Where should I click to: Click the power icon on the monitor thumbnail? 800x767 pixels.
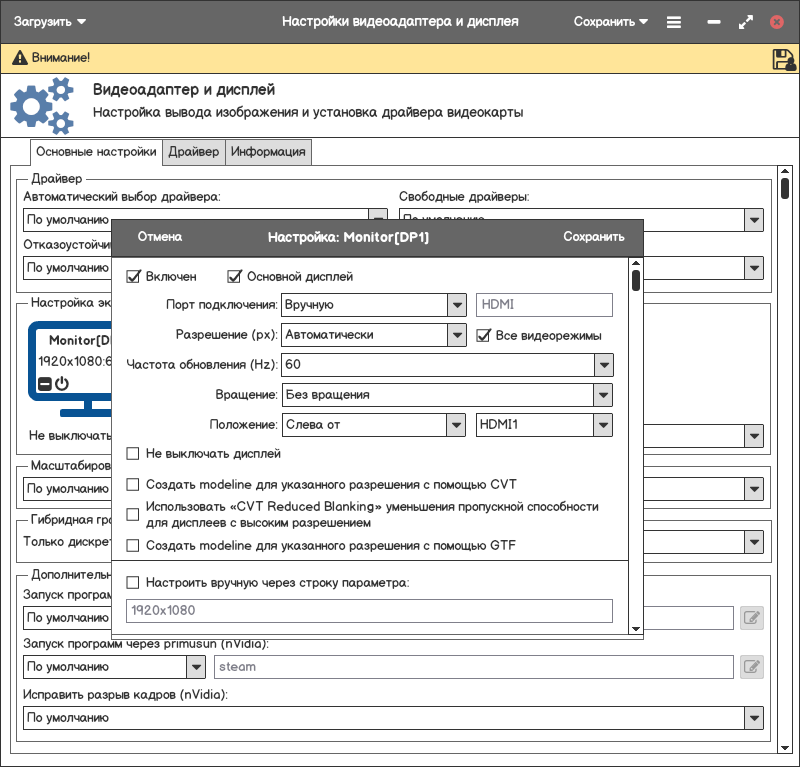tap(61, 383)
